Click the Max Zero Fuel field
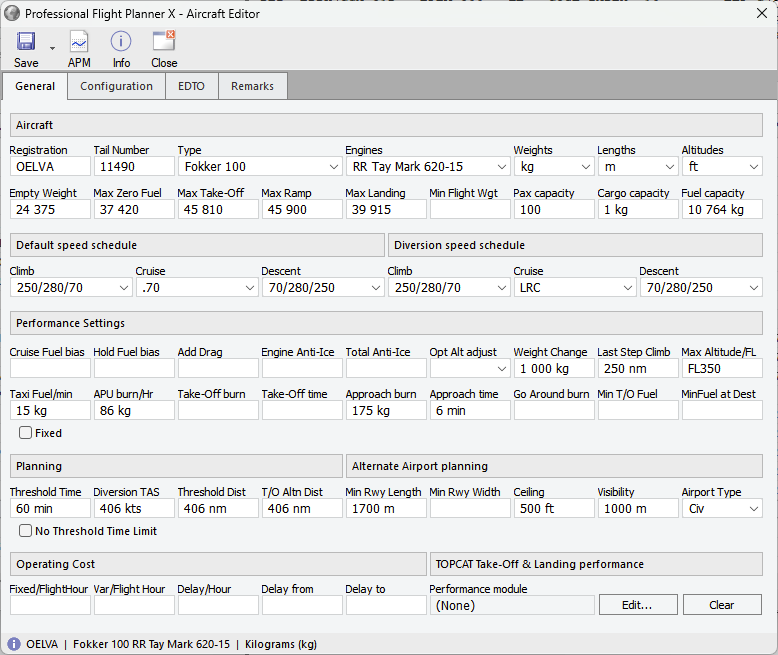The height and width of the screenshot is (655, 778). [134, 209]
